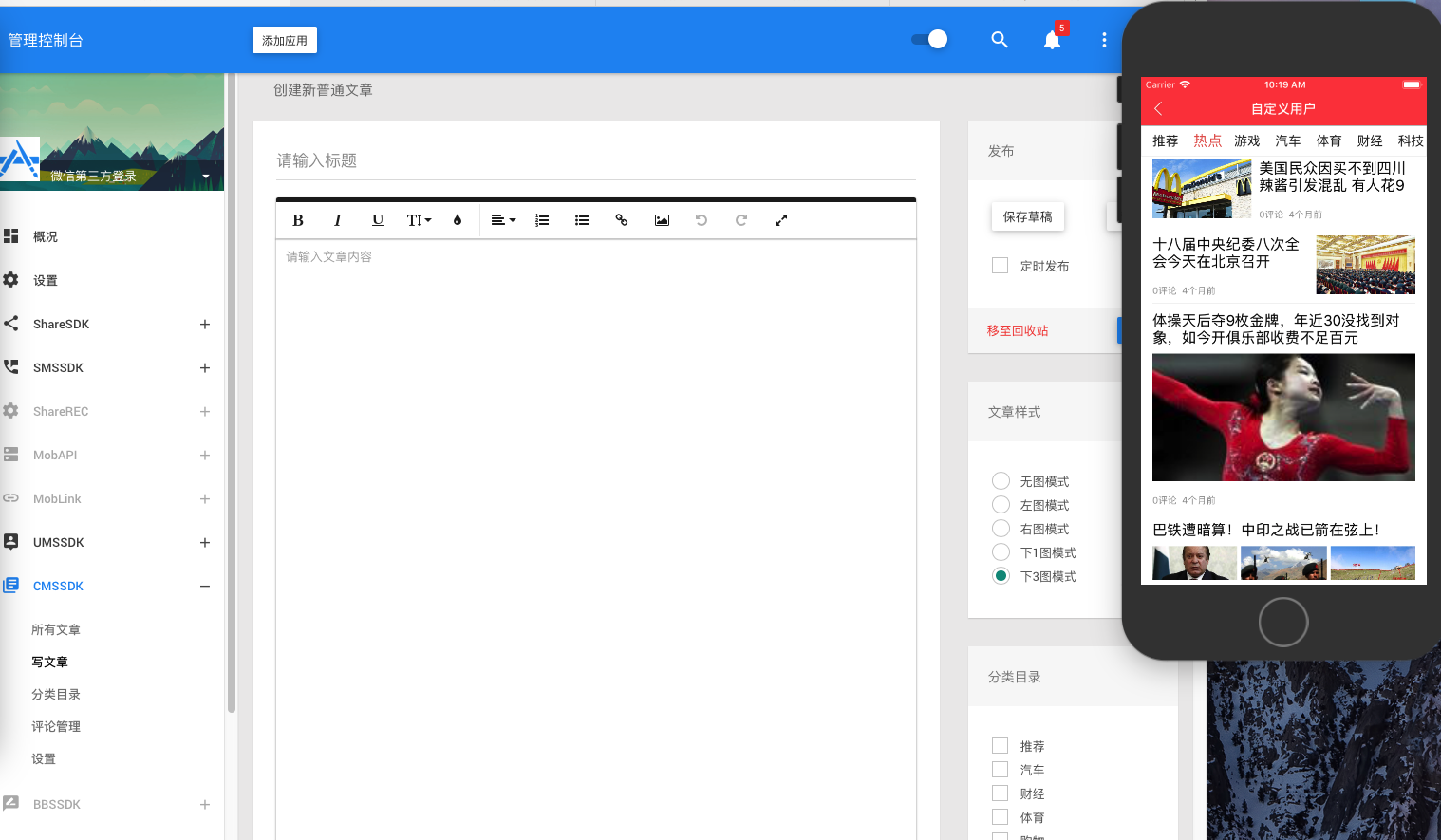Image resolution: width=1441 pixels, height=840 pixels.
Task: Create a bulleted list in the editor
Action: (x=582, y=219)
